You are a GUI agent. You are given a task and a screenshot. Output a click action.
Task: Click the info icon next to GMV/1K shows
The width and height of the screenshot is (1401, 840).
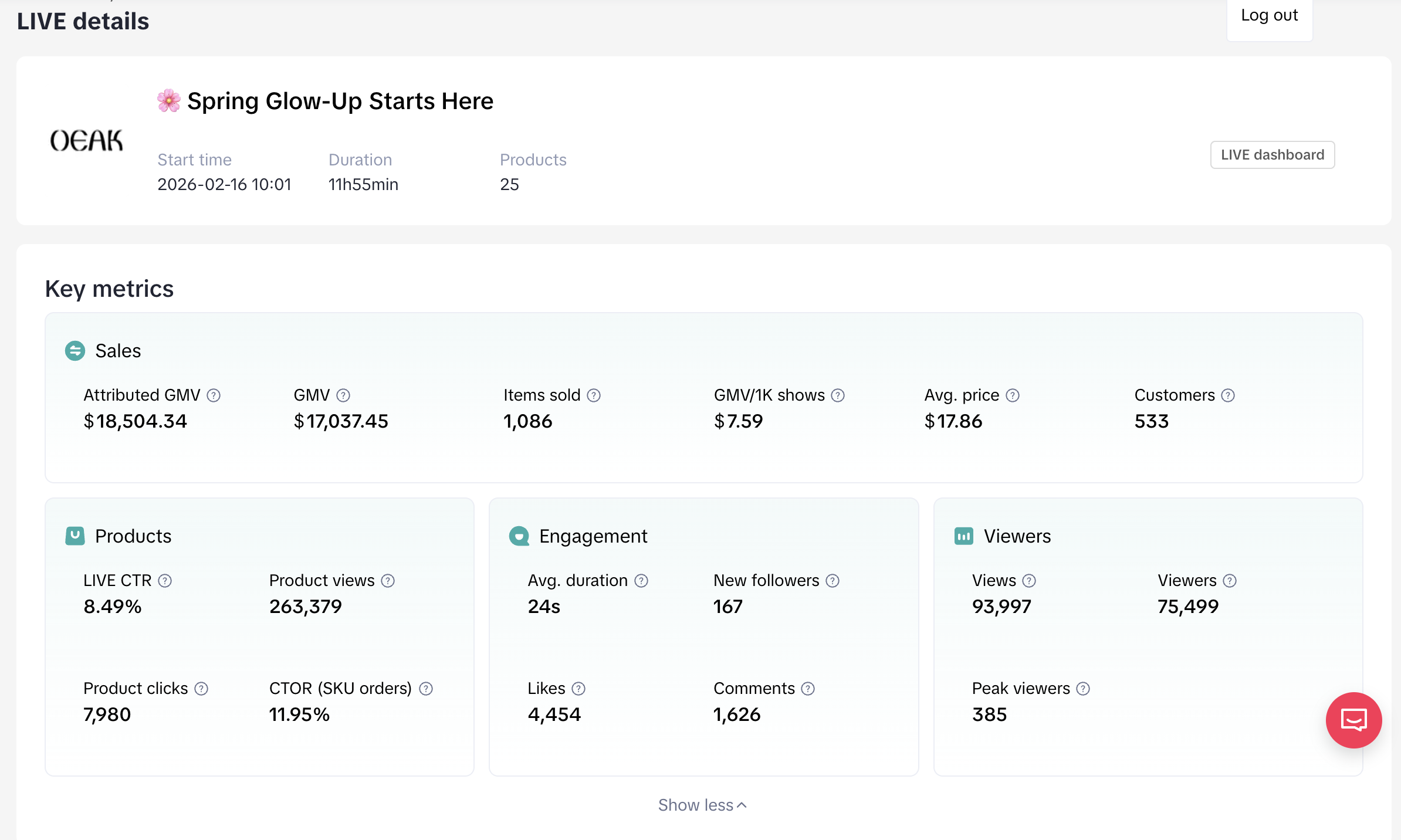click(838, 395)
